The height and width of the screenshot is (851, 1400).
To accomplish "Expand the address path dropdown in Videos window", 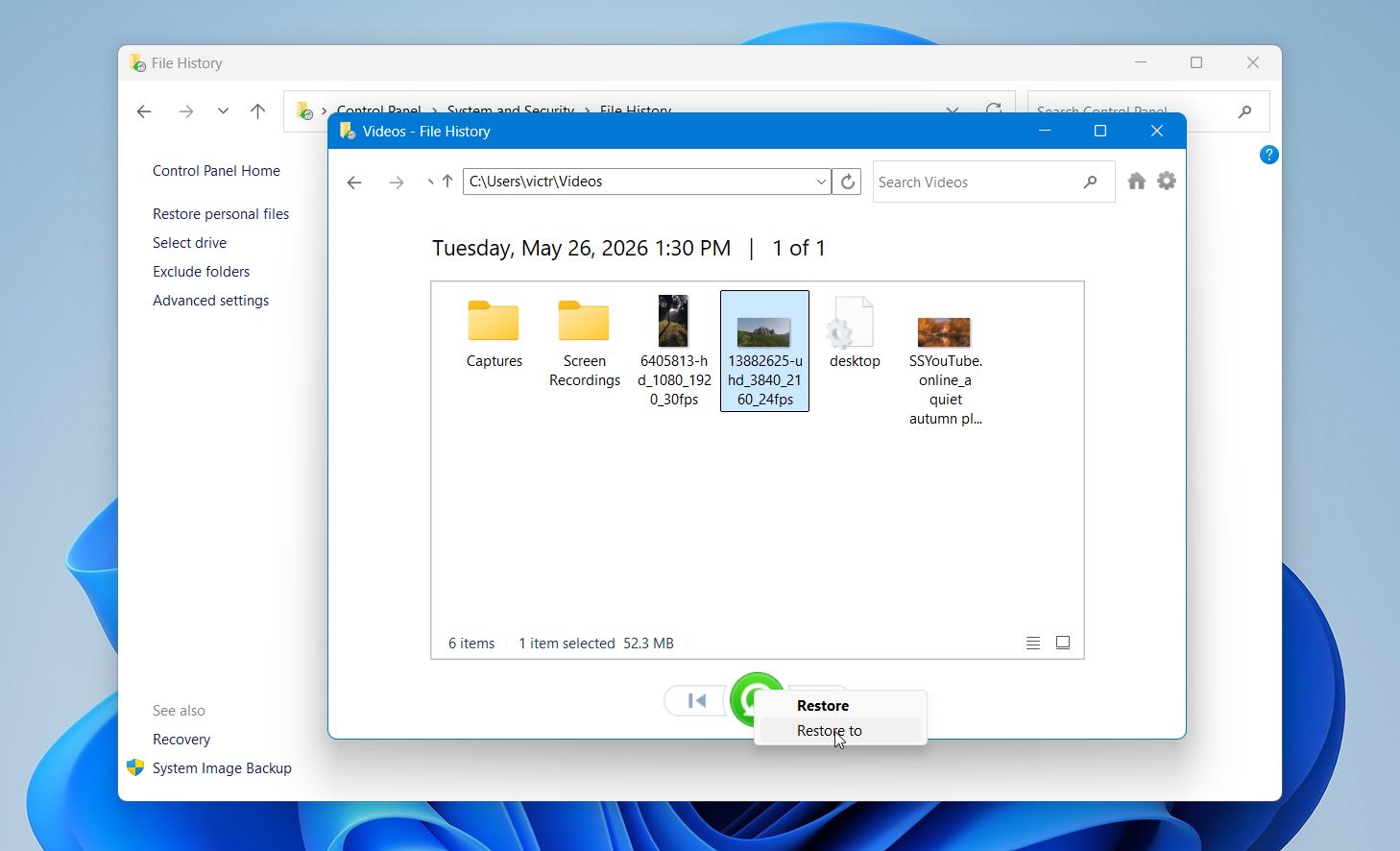I will click(x=821, y=182).
